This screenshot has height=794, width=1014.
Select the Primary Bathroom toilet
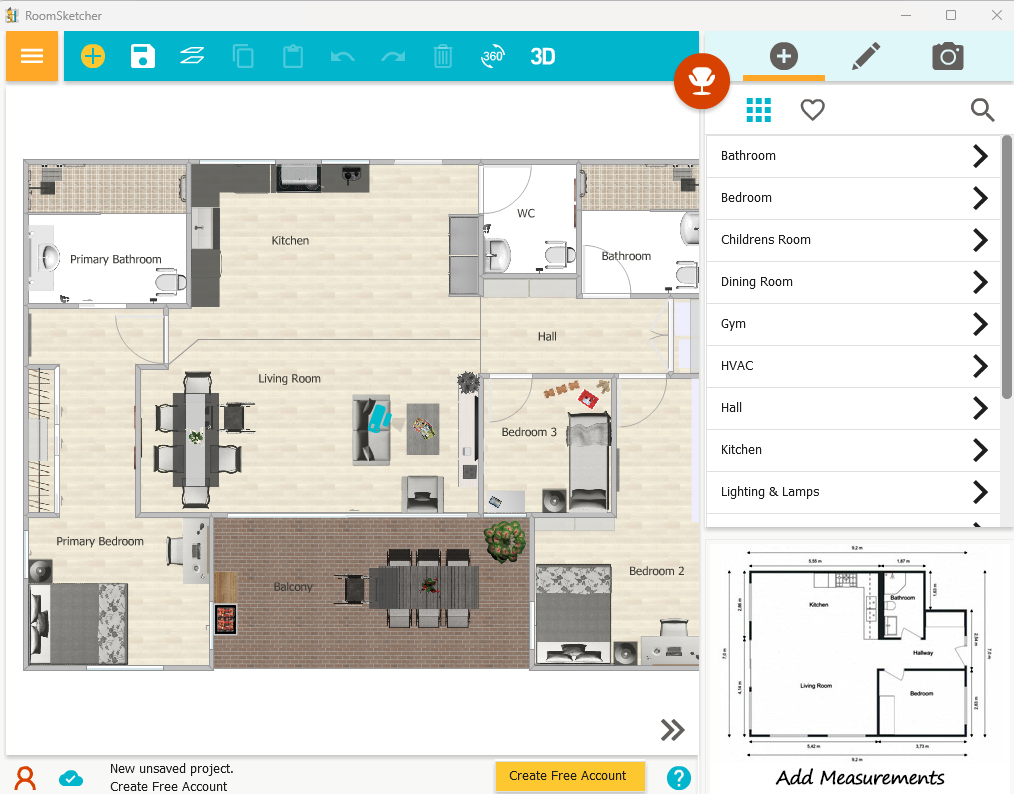(x=171, y=283)
